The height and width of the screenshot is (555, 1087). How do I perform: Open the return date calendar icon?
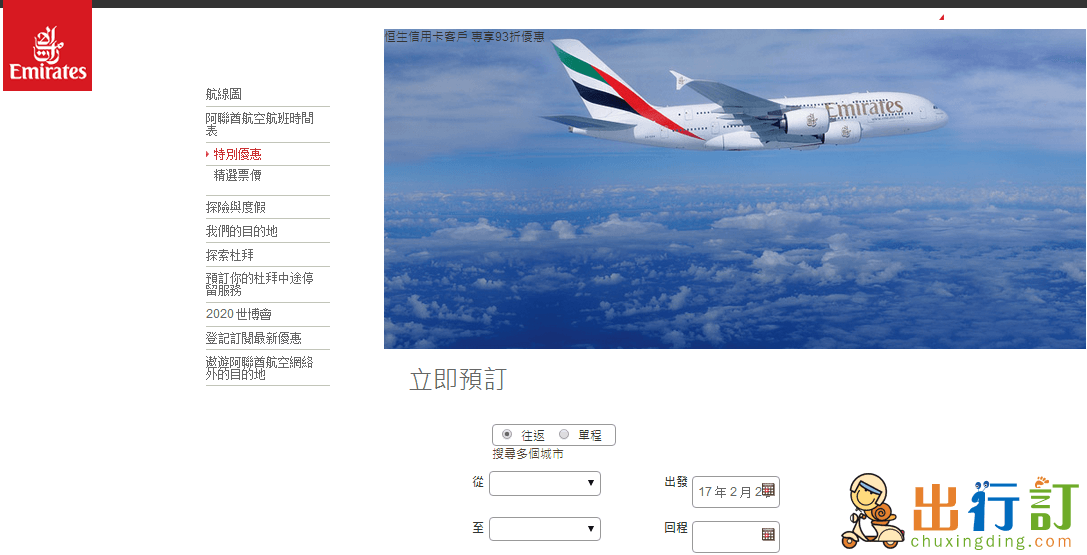tap(768, 534)
